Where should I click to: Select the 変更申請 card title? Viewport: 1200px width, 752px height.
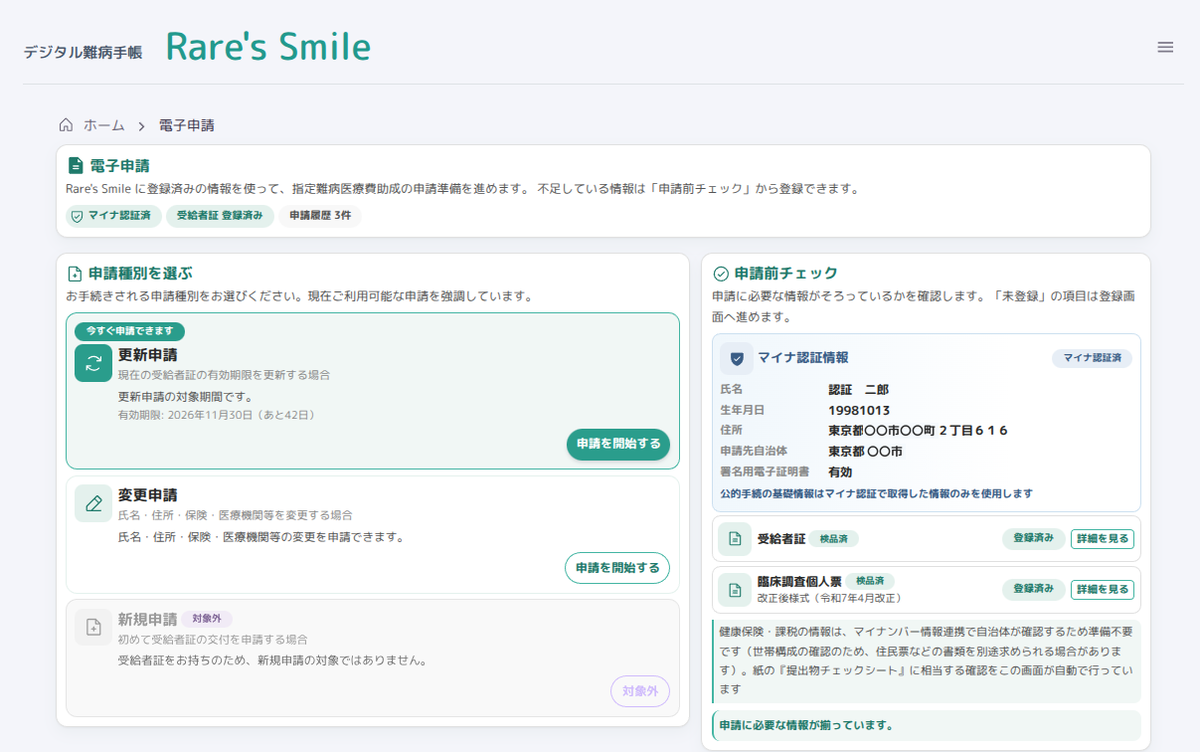click(148, 495)
